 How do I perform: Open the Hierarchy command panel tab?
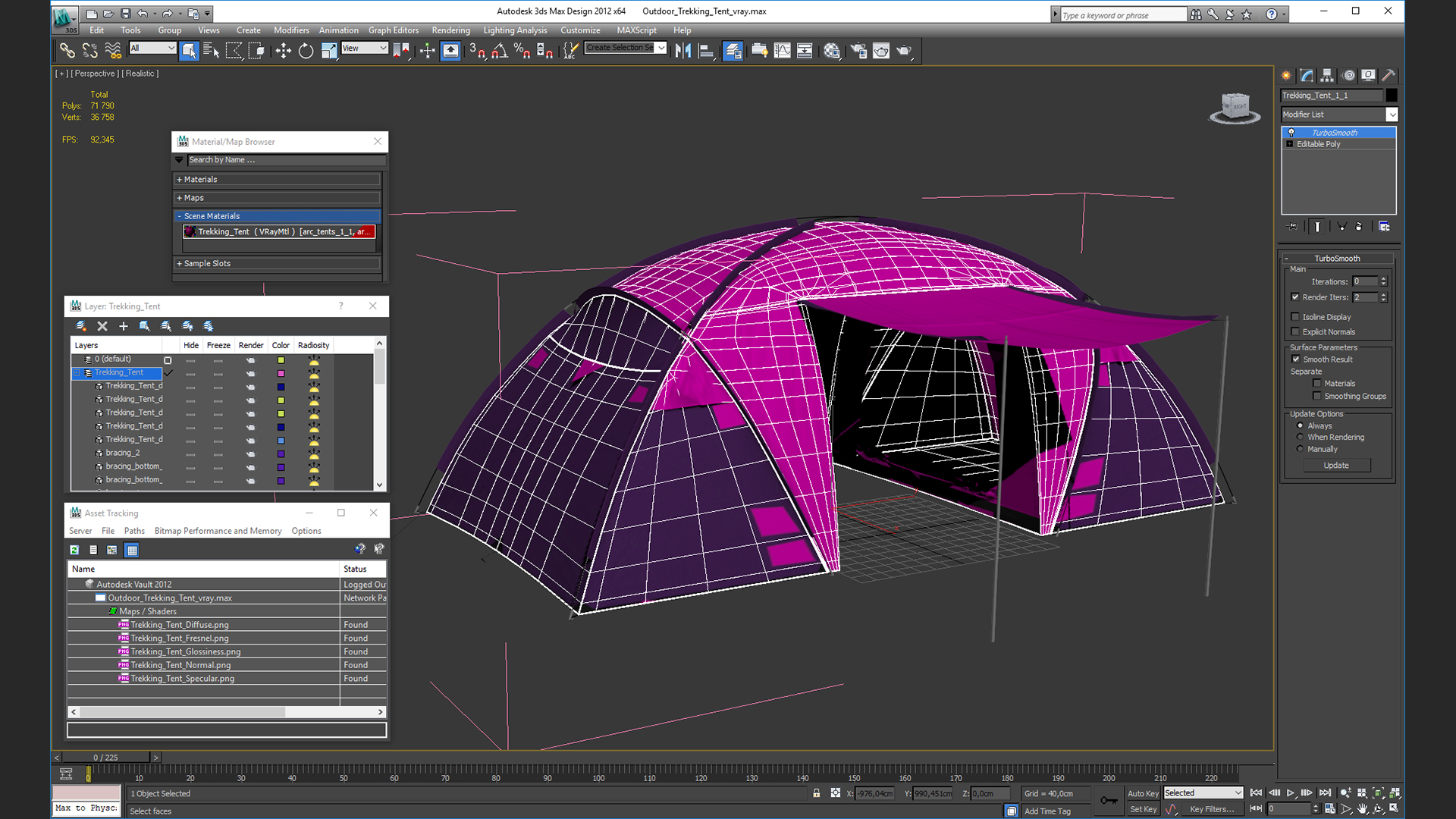click(x=1327, y=75)
